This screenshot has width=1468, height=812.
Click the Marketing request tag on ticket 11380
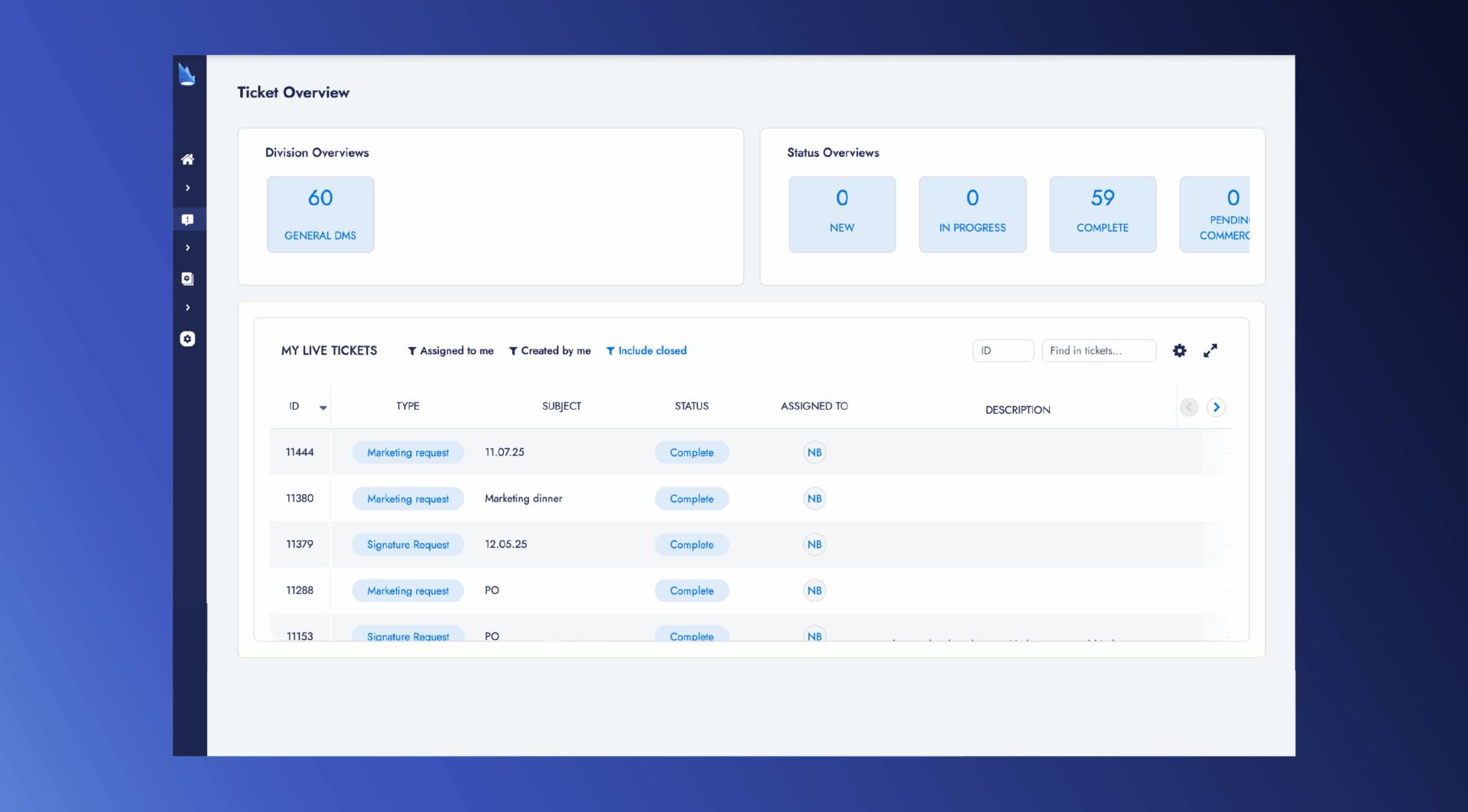408,498
